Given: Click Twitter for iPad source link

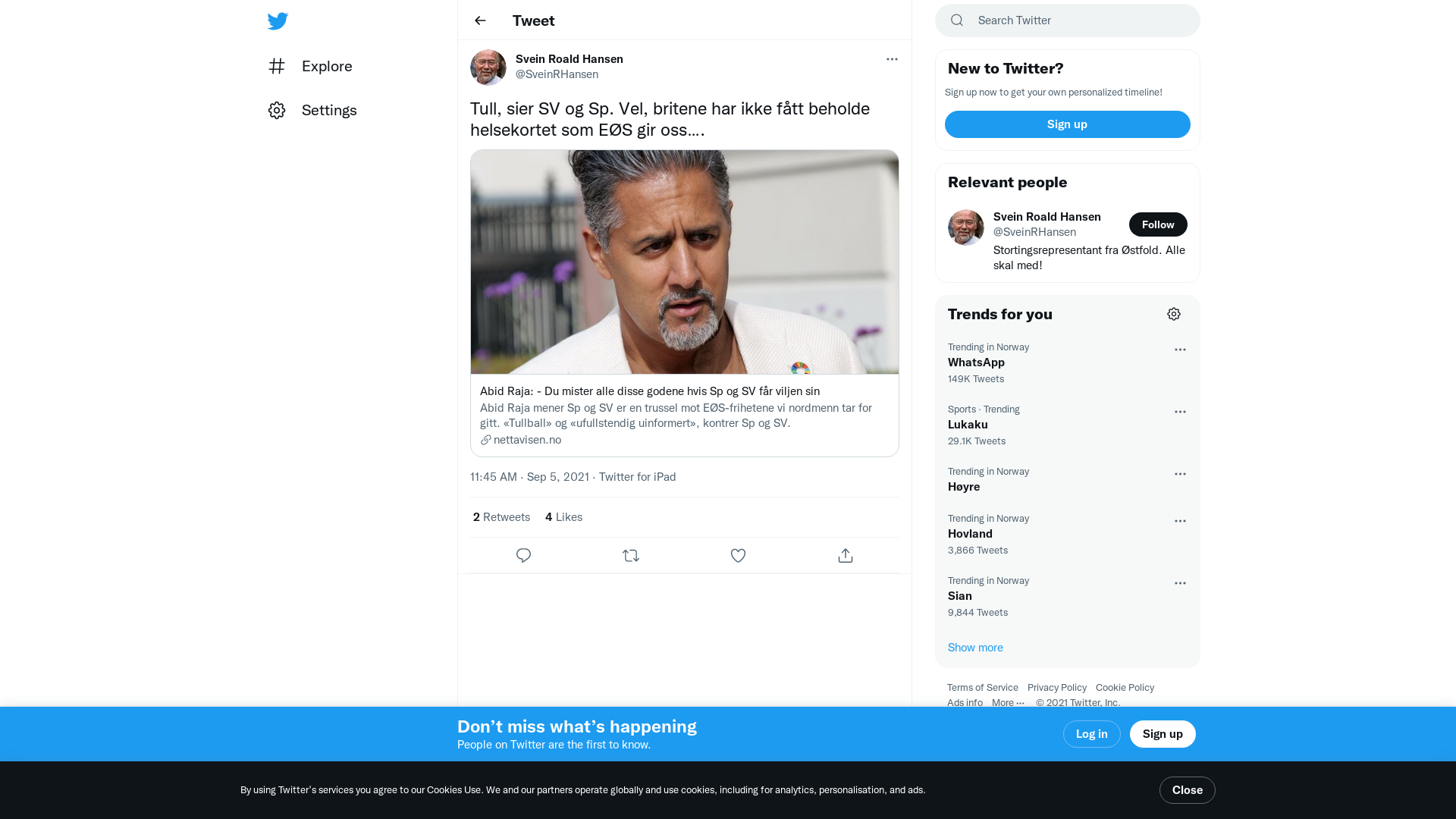Looking at the screenshot, I should coord(637,477).
